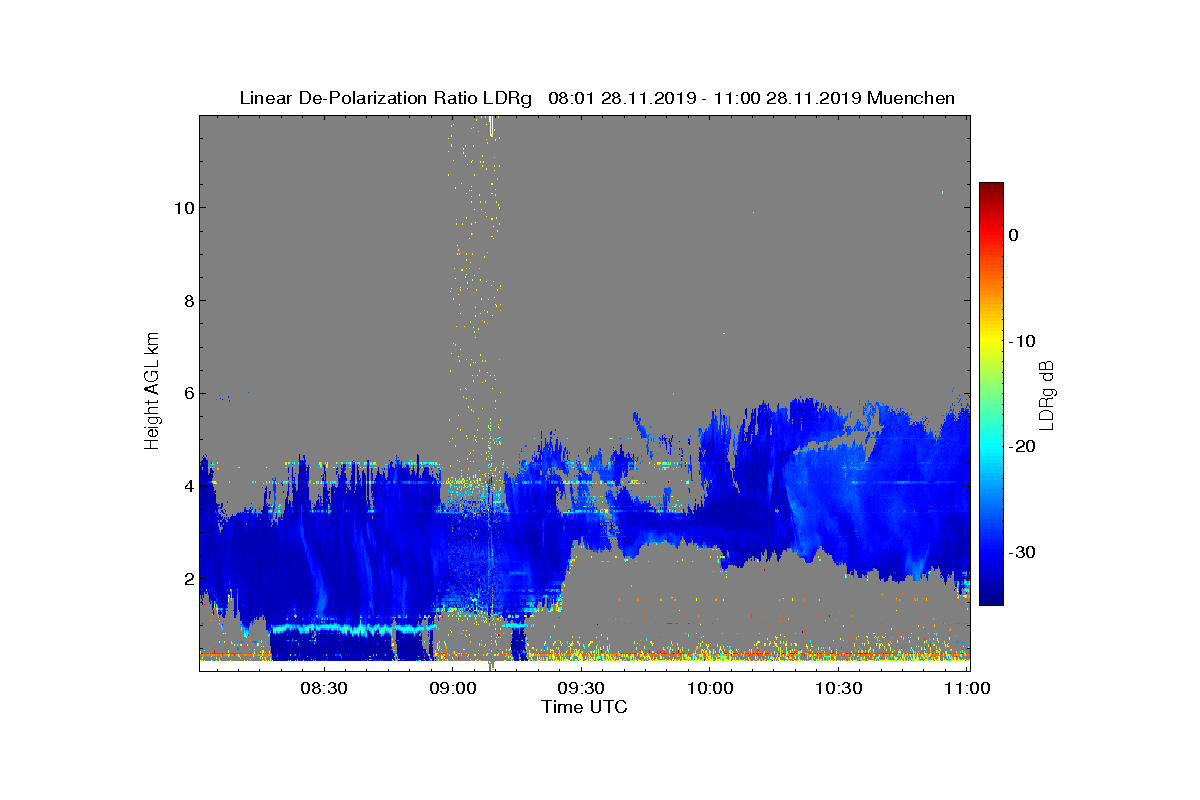
Task: Click the 09:30 time tick label
Action: (580, 688)
